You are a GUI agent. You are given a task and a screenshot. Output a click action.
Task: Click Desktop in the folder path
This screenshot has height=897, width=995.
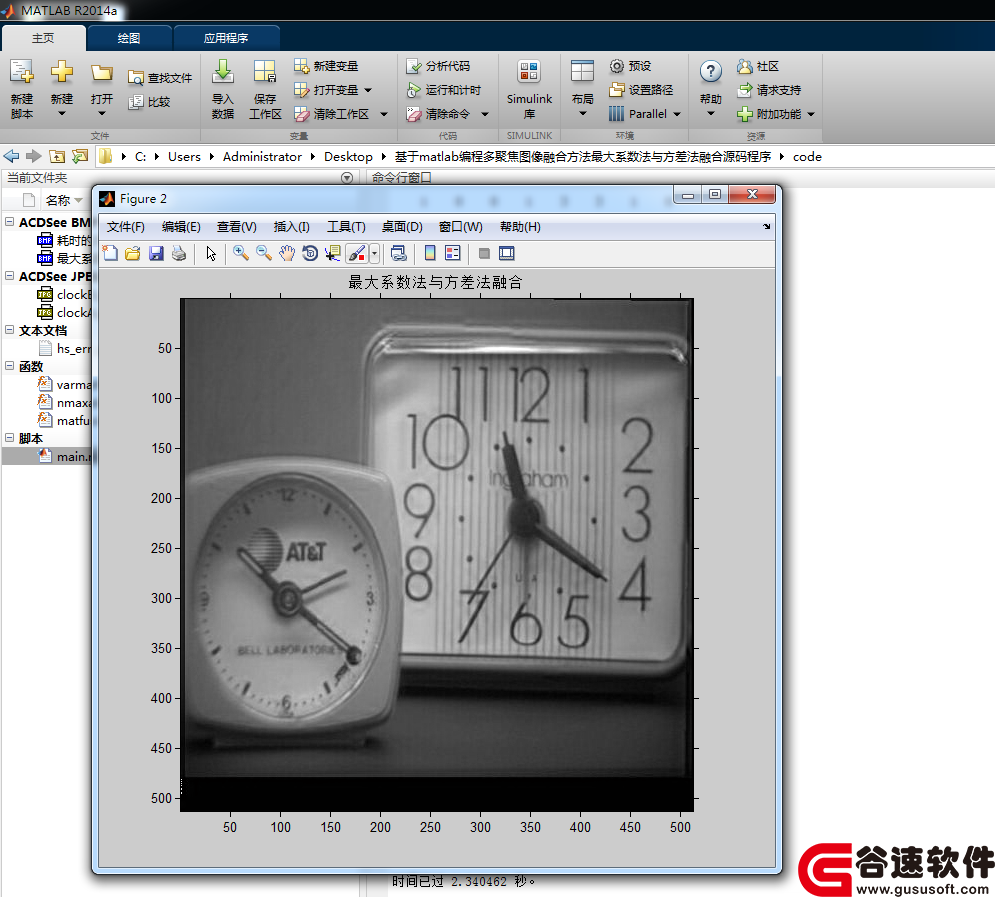[348, 157]
